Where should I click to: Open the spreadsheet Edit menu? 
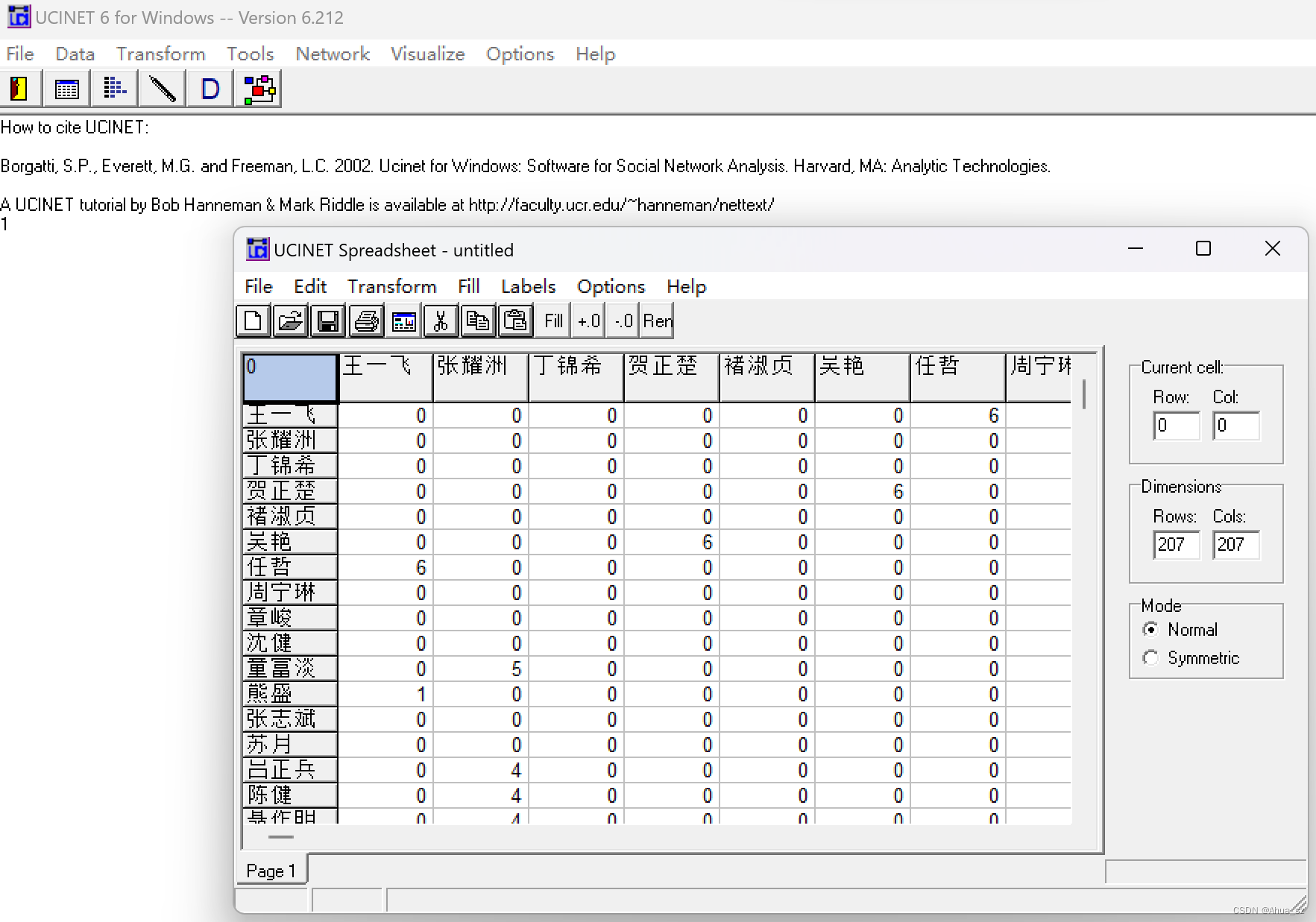click(310, 286)
